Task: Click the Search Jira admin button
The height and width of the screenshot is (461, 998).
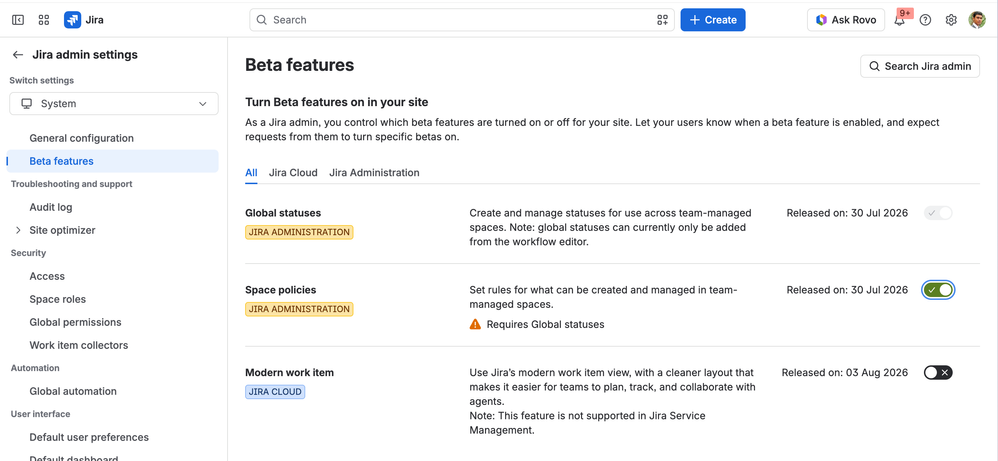Action: tap(920, 66)
